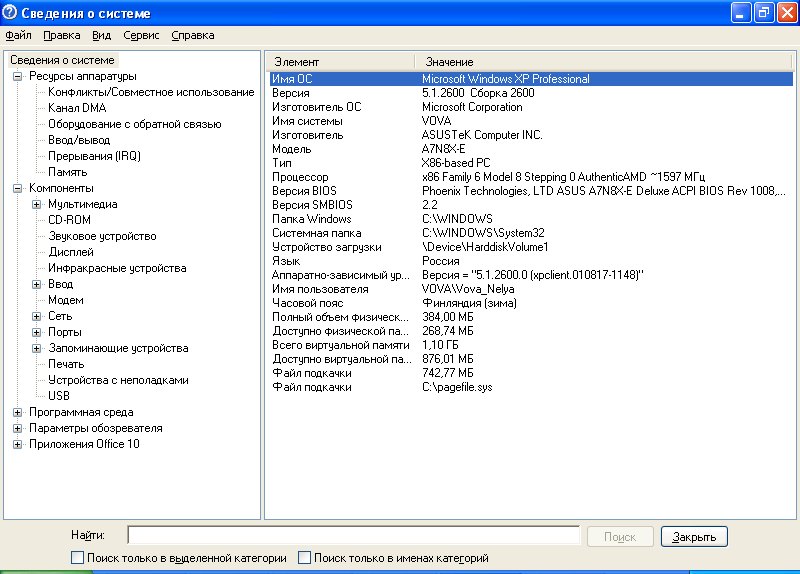Viewport: 800px width, 574px height.
Task: Select Дисплей tree item
Action: click(71, 252)
